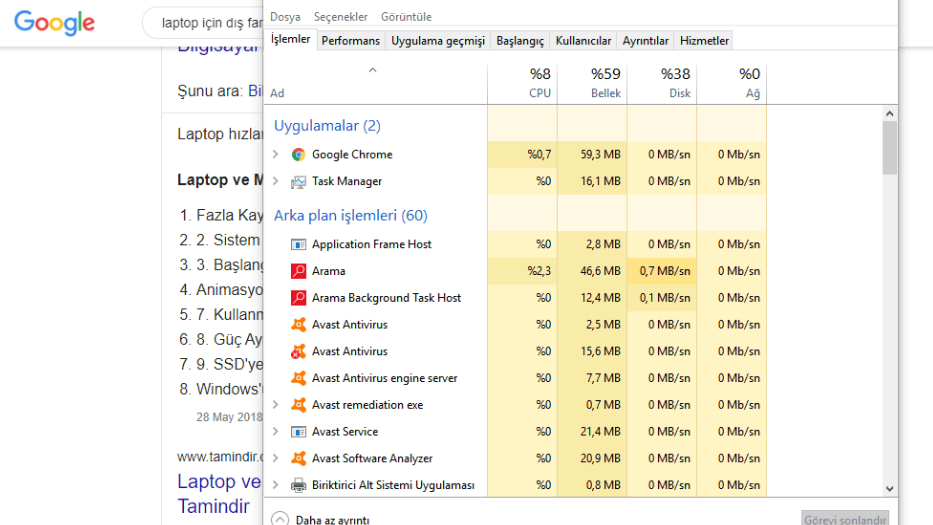Click Daha az ayrıntı text link
Image resolution: width=933 pixels, height=525 pixels.
333,520
